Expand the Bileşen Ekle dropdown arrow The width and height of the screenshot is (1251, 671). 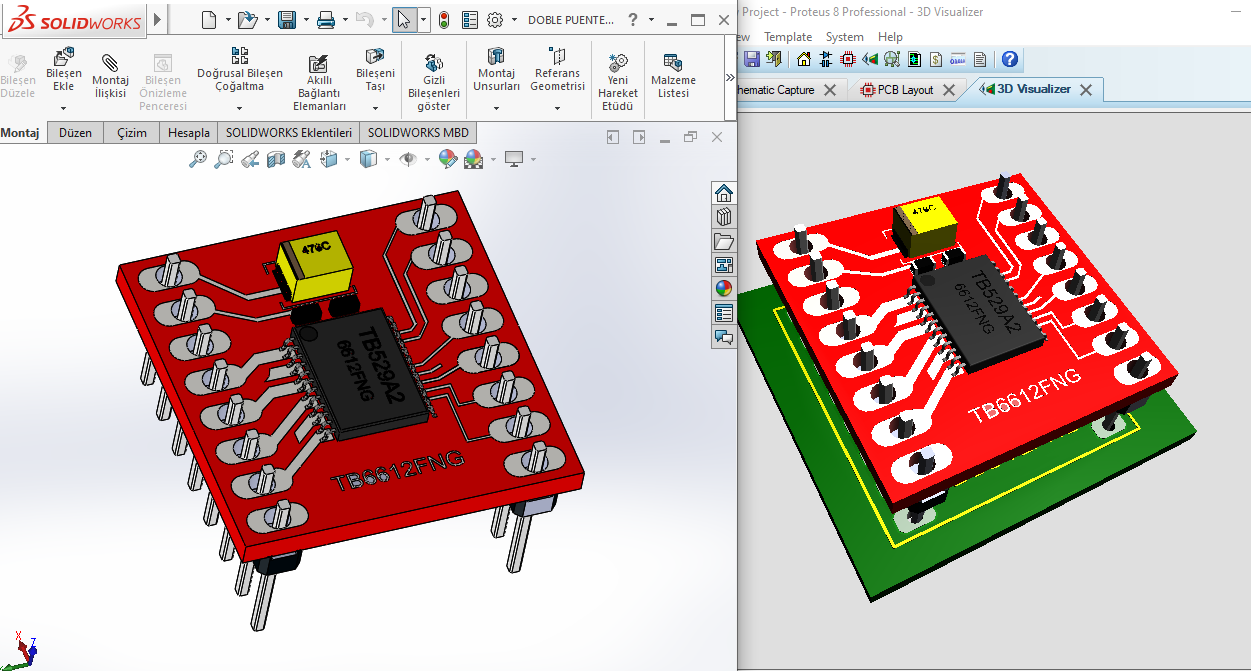coord(63,107)
